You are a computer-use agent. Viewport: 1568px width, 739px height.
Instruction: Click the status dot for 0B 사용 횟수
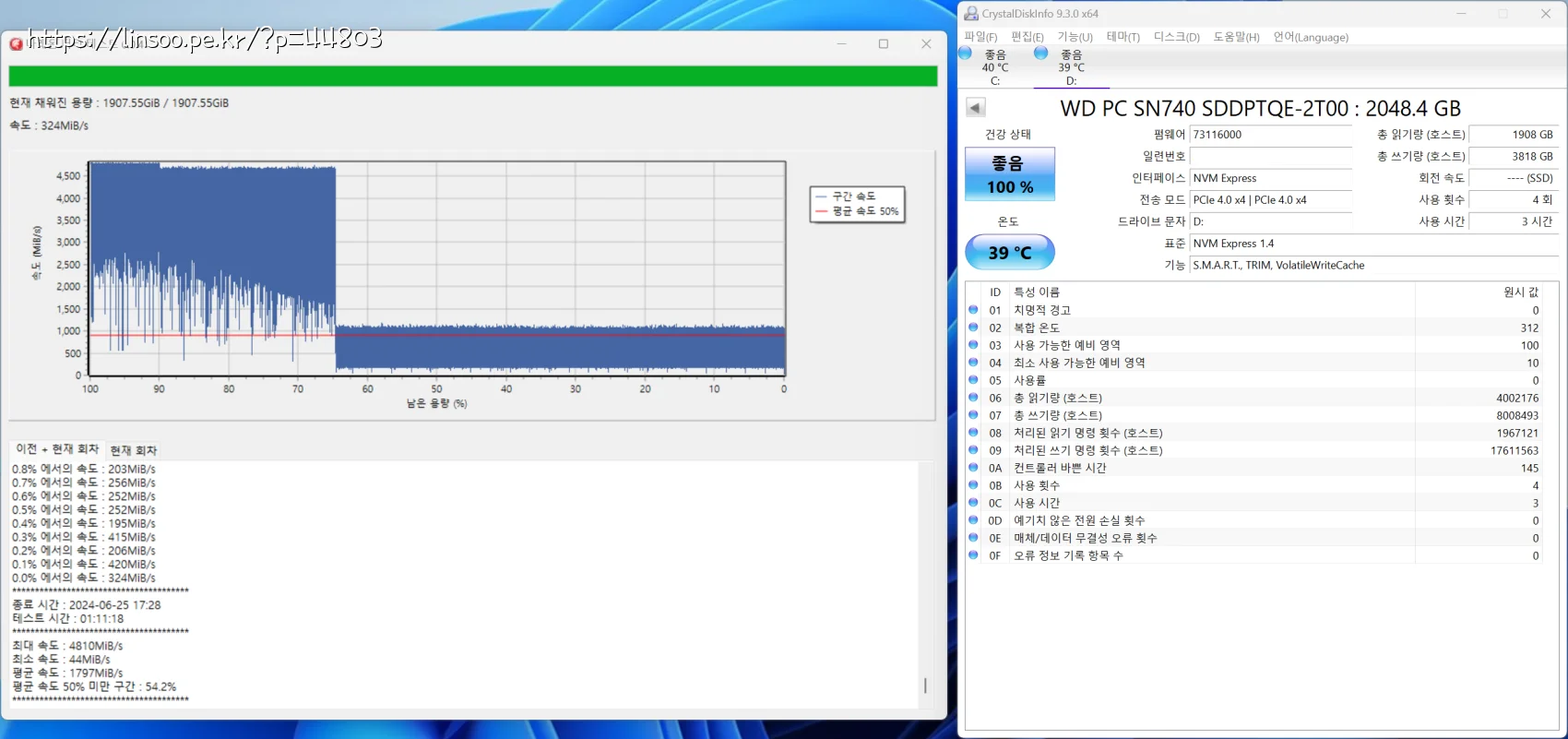[973, 485]
